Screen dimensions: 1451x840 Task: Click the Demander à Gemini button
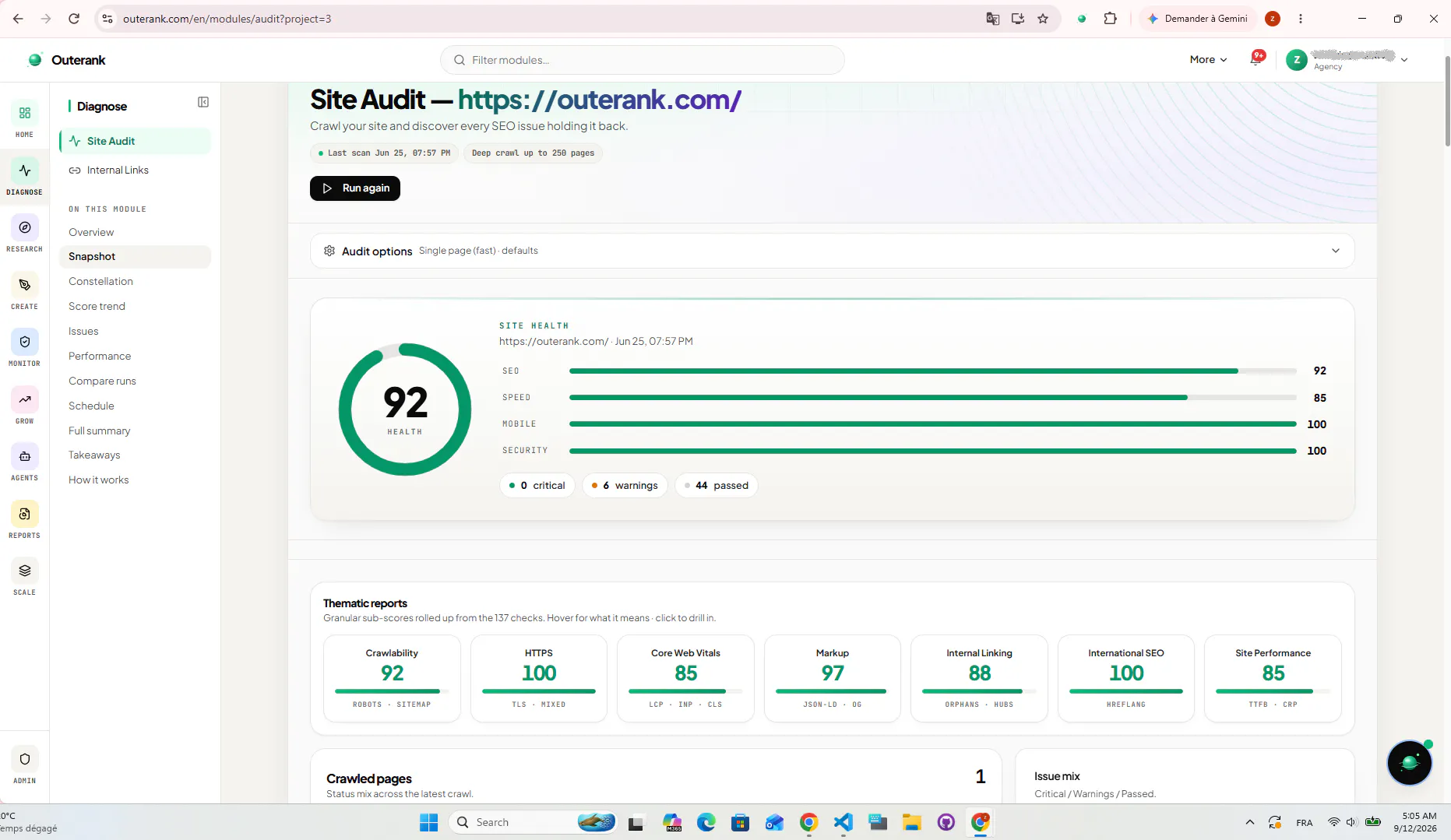1198,19
